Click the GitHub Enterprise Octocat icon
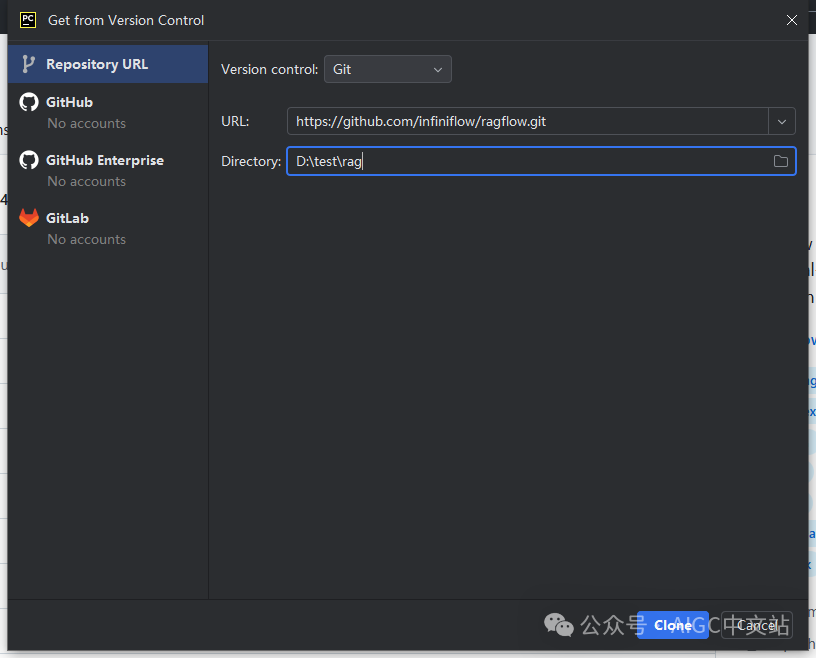Screen dimensions: 816x658 [x=29, y=160]
